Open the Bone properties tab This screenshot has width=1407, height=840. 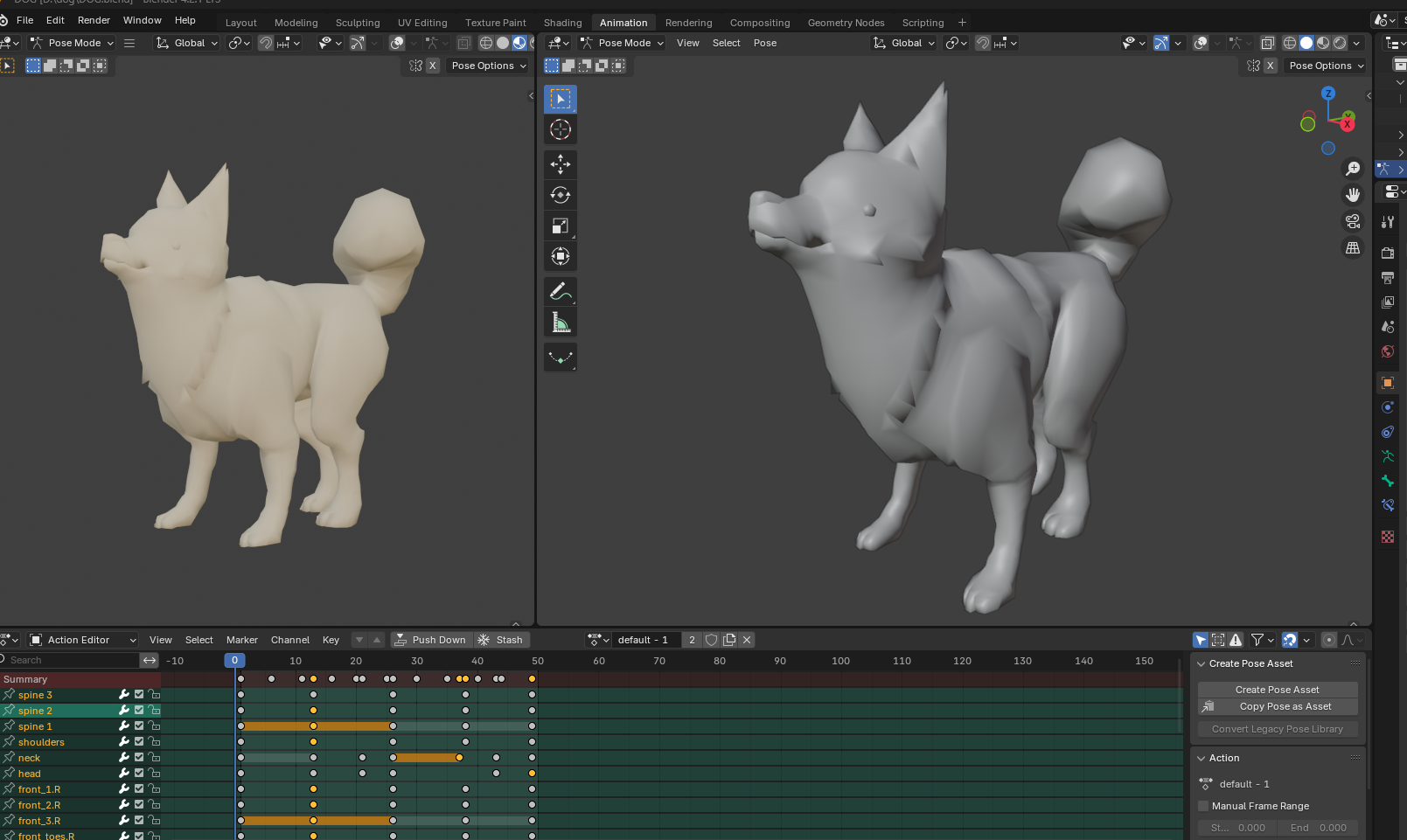click(1388, 481)
